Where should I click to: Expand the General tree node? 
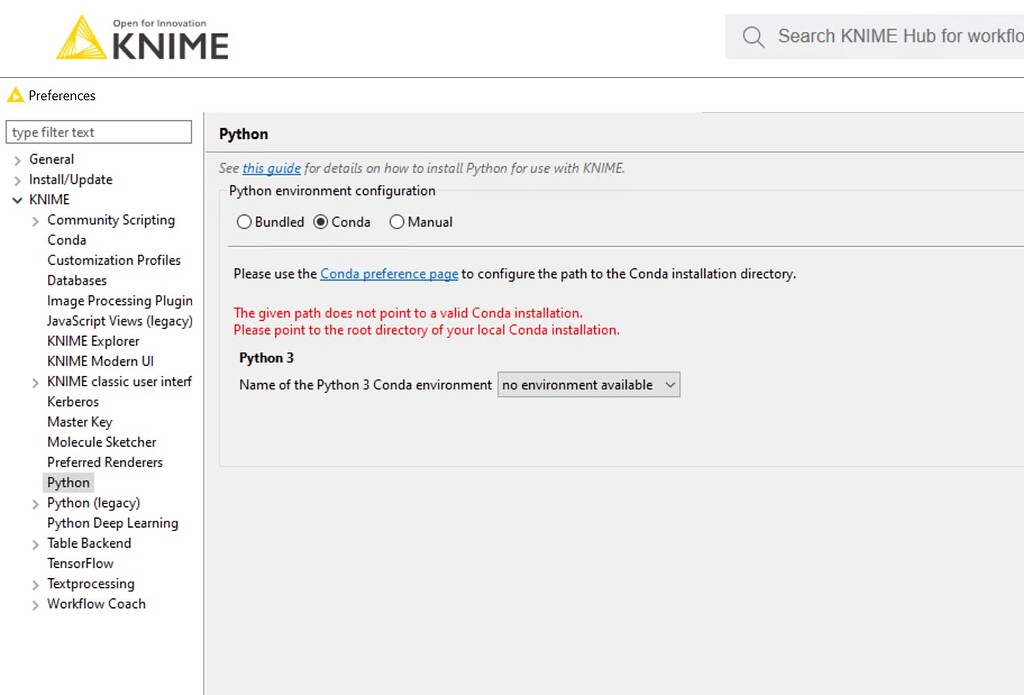pos(18,160)
